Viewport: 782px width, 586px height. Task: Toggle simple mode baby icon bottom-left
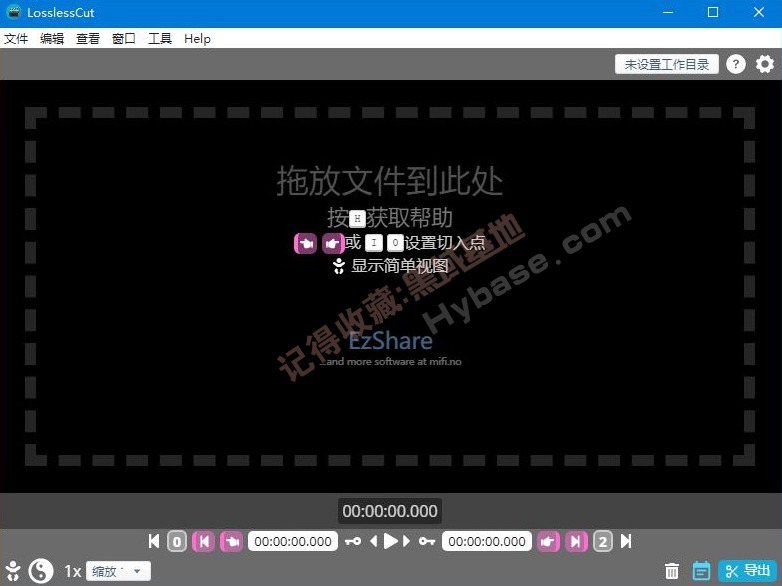click(13, 571)
